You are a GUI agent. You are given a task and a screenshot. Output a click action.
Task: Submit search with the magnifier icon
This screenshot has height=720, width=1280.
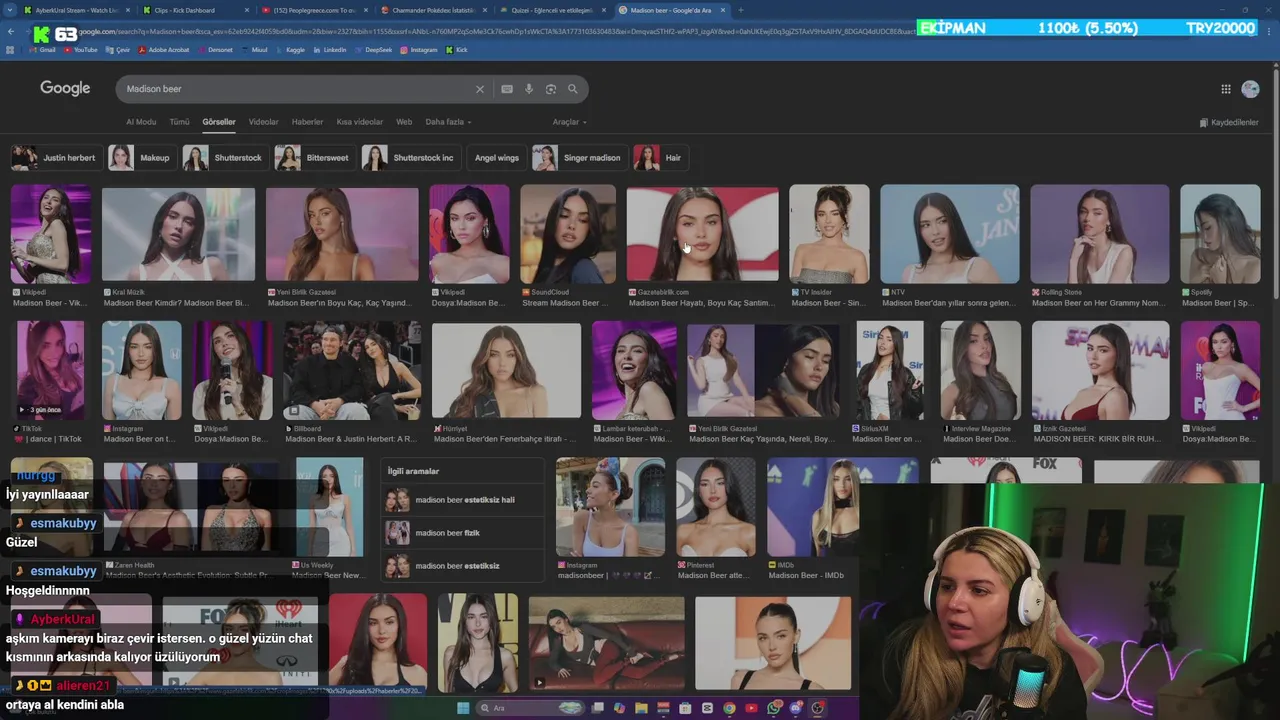pyautogui.click(x=573, y=89)
